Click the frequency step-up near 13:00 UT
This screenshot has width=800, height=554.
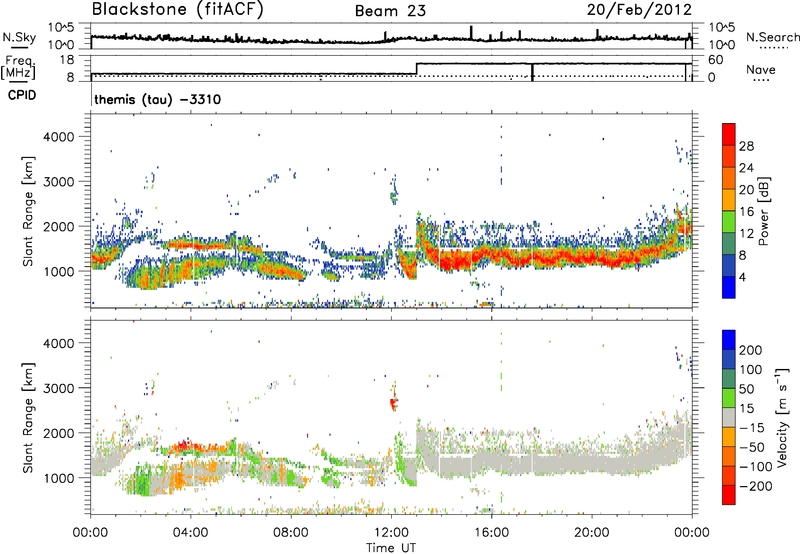[416, 69]
